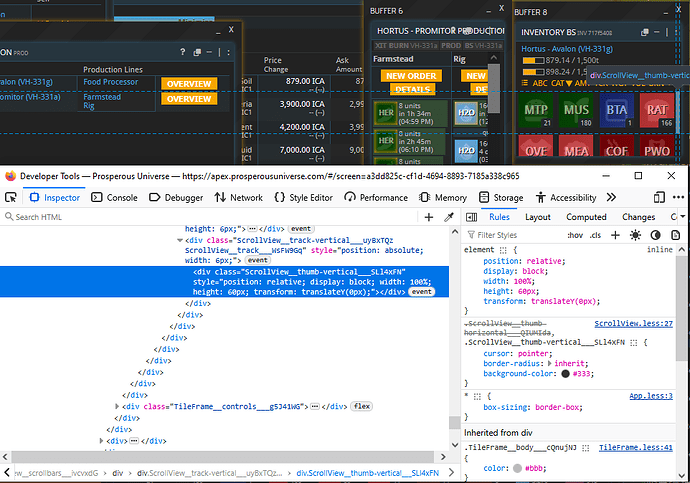Open the Computed sidebar tab
This screenshot has width=690, height=483.
pos(586,217)
